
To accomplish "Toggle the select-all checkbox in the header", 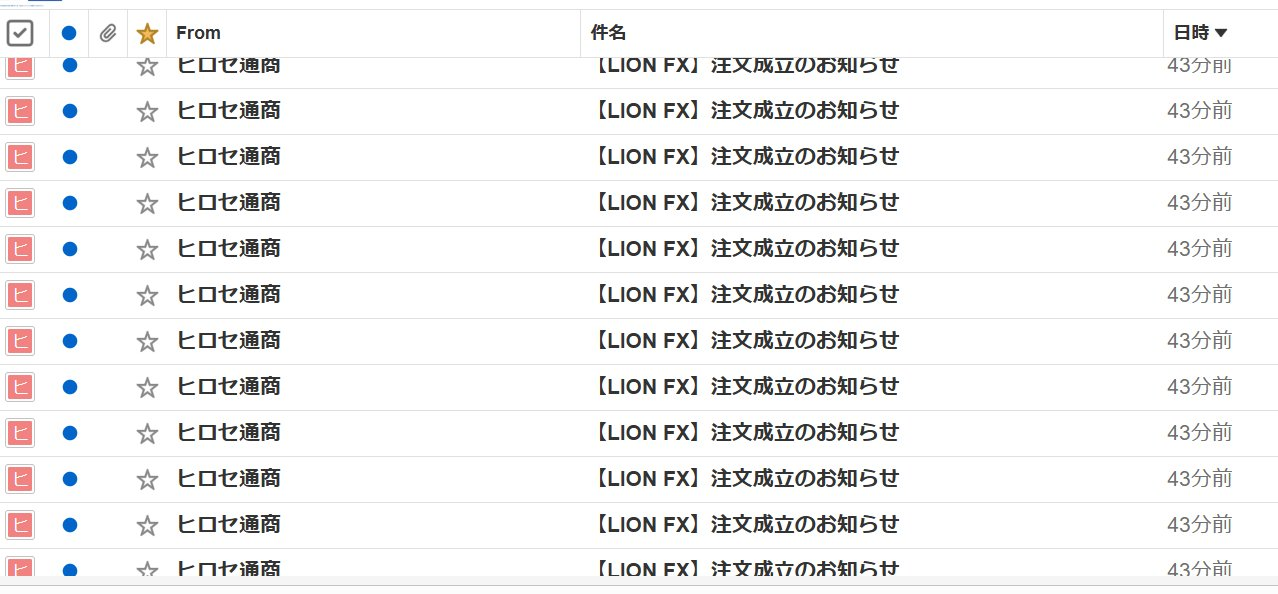I will coord(20,33).
